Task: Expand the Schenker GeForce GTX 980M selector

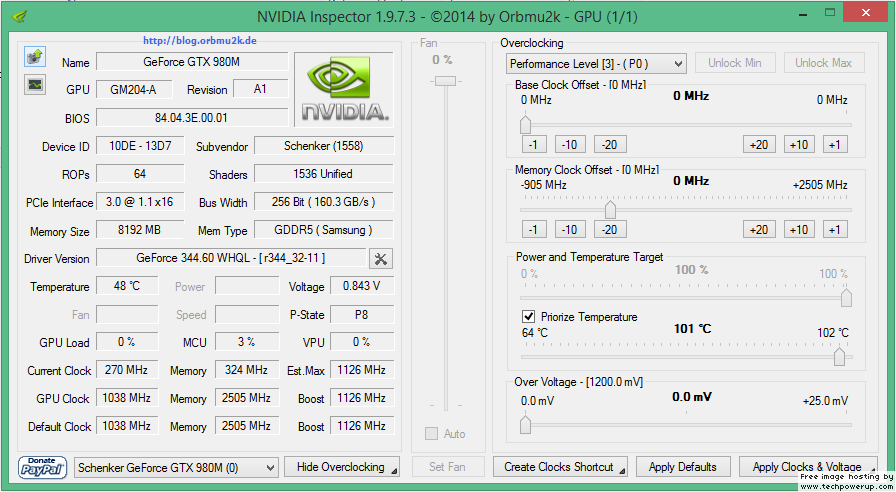Action: click(176, 467)
